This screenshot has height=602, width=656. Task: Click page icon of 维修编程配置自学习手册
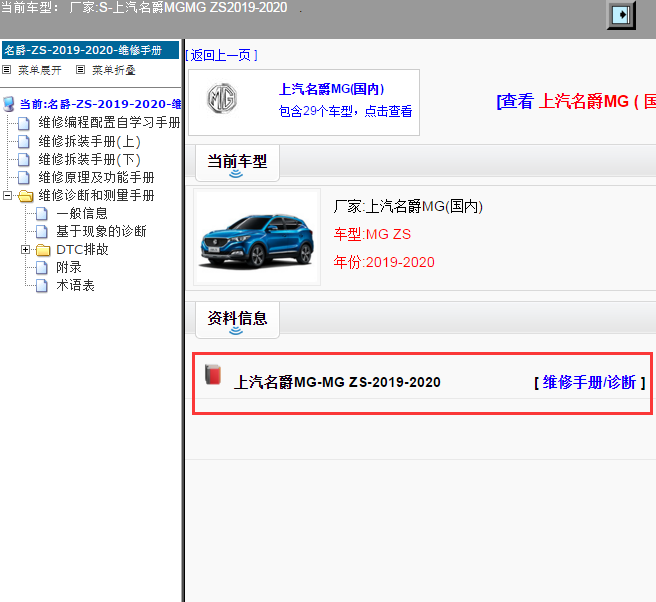pos(24,123)
